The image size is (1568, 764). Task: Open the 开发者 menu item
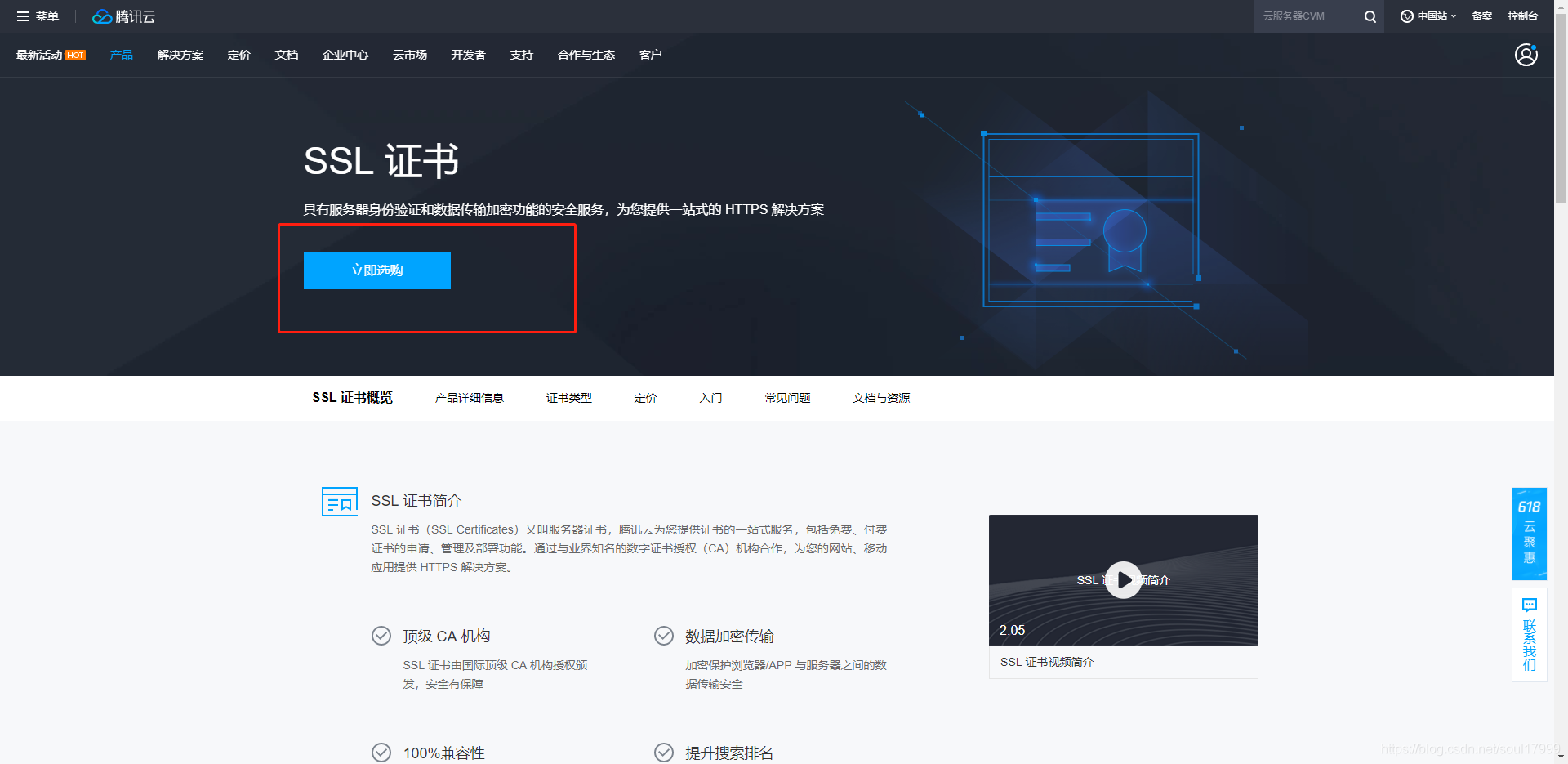(x=469, y=55)
